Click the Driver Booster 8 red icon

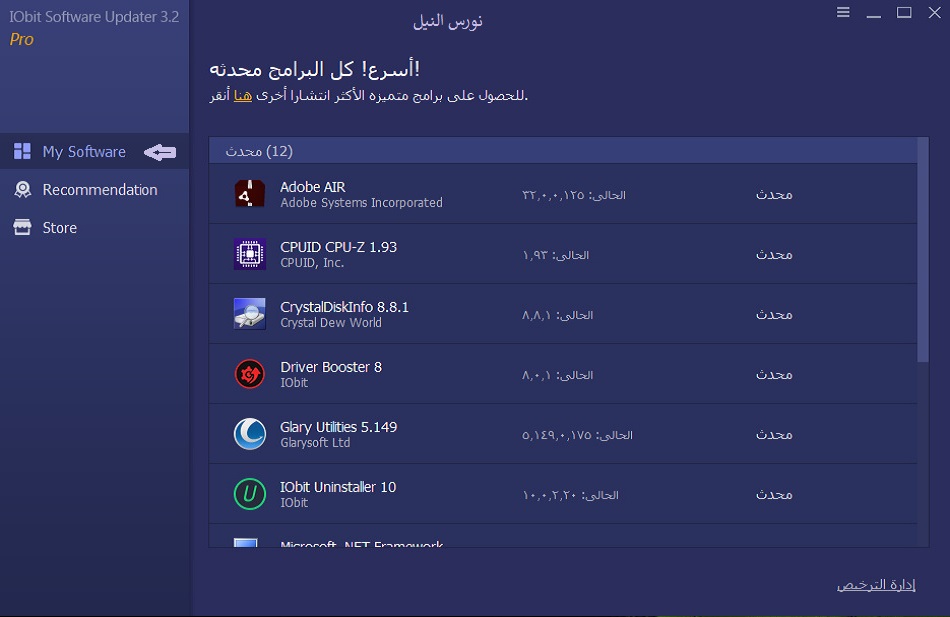[x=249, y=374]
